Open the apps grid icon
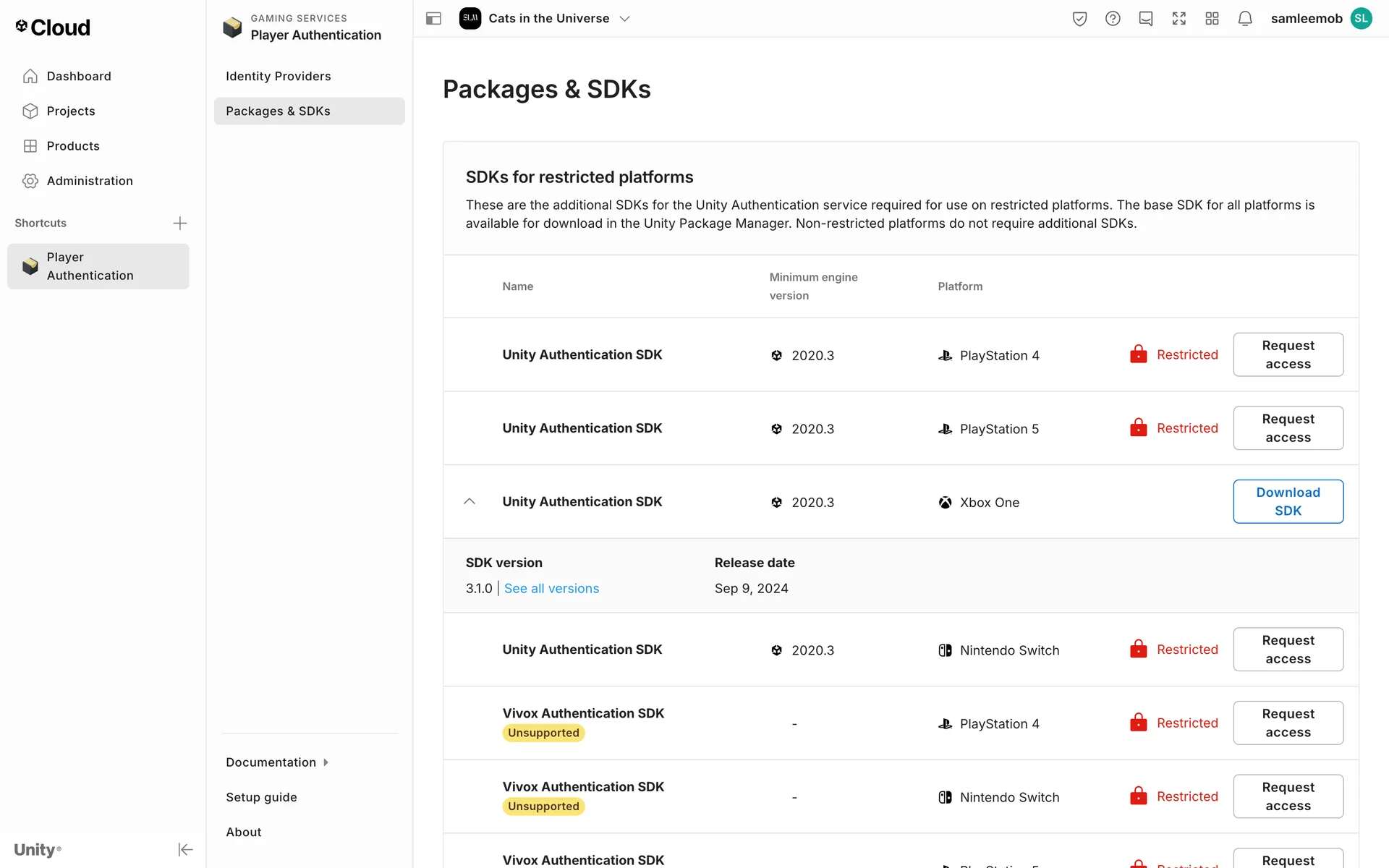The width and height of the screenshot is (1389, 868). 1212,19
